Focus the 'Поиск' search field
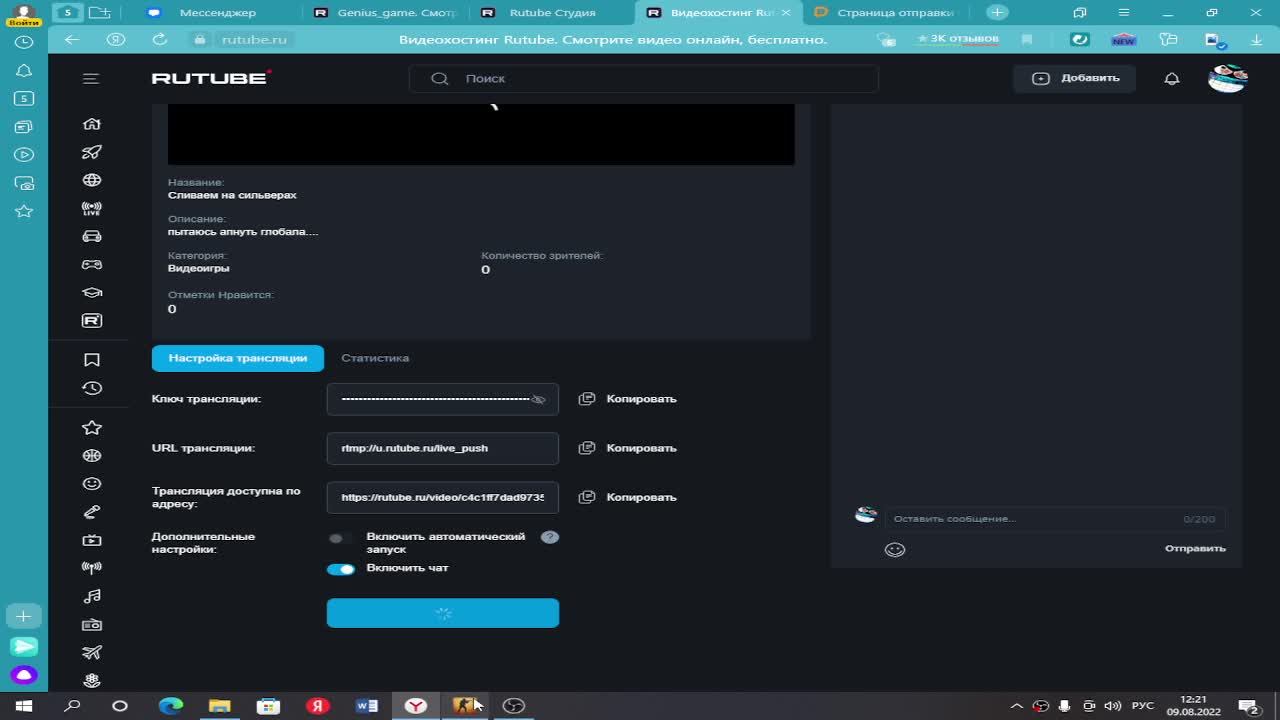Image resolution: width=1280 pixels, height=720 pixels. pyautogui.click(x=644, y=78)
